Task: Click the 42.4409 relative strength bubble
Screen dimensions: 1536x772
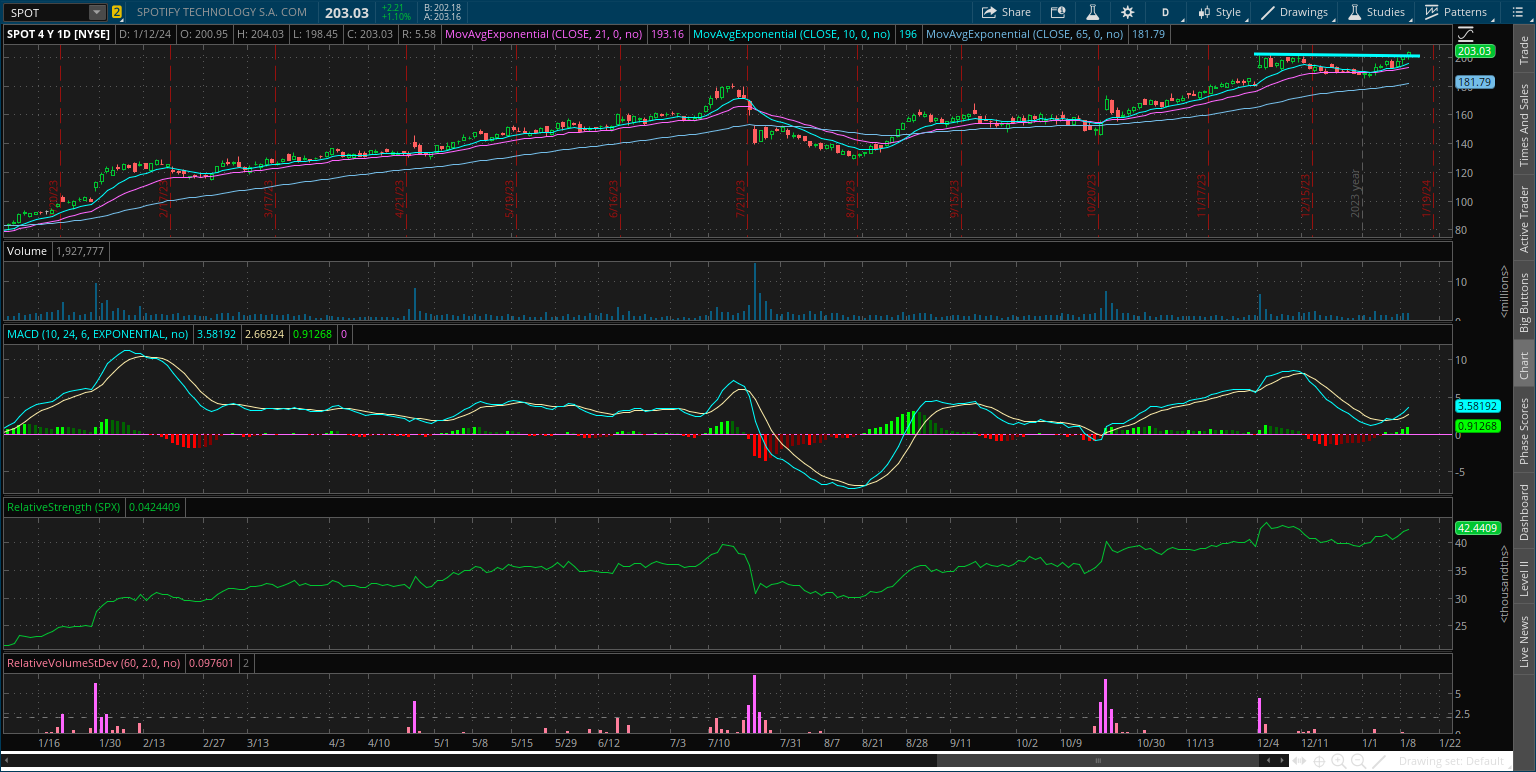Action: click(x=1476, y=528)
